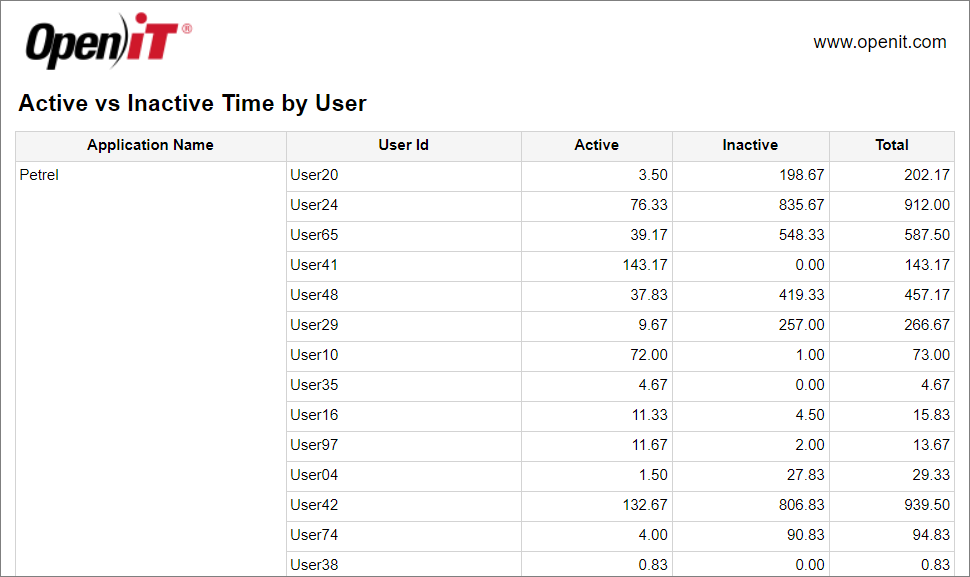Image resolution: width=970 pixels, height=577 pixels.
Task: Sort by the Inactive column header
Action: 750,145
